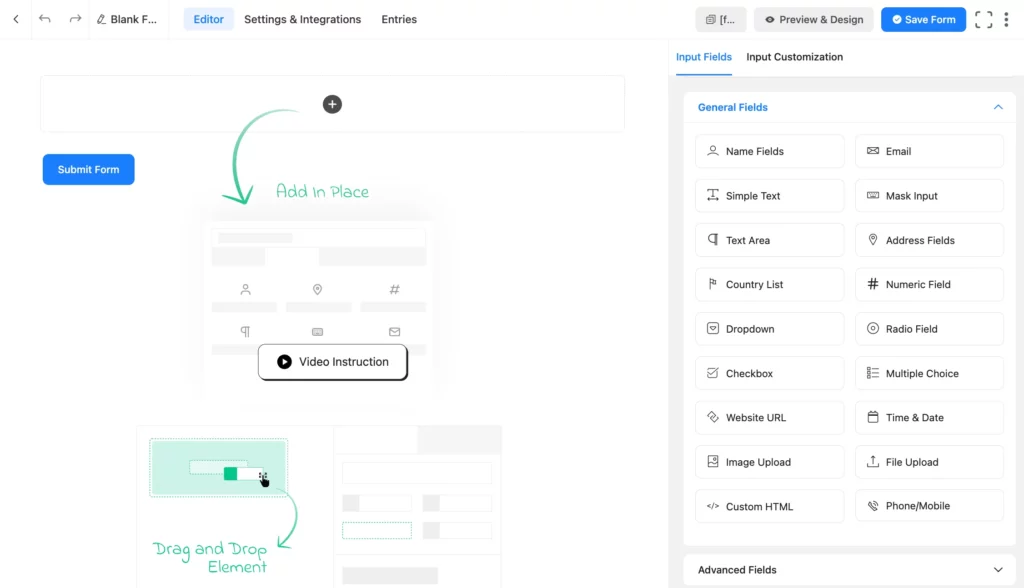This screenshot has width=1024, height=588.
Task: Open the Entries tab
Action: point(399,20)
